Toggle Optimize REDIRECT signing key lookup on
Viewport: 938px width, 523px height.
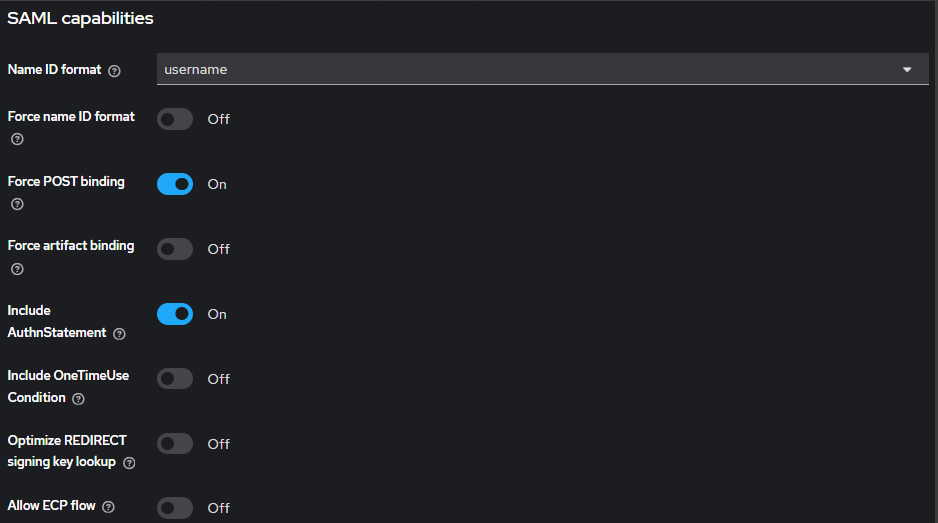175,444
